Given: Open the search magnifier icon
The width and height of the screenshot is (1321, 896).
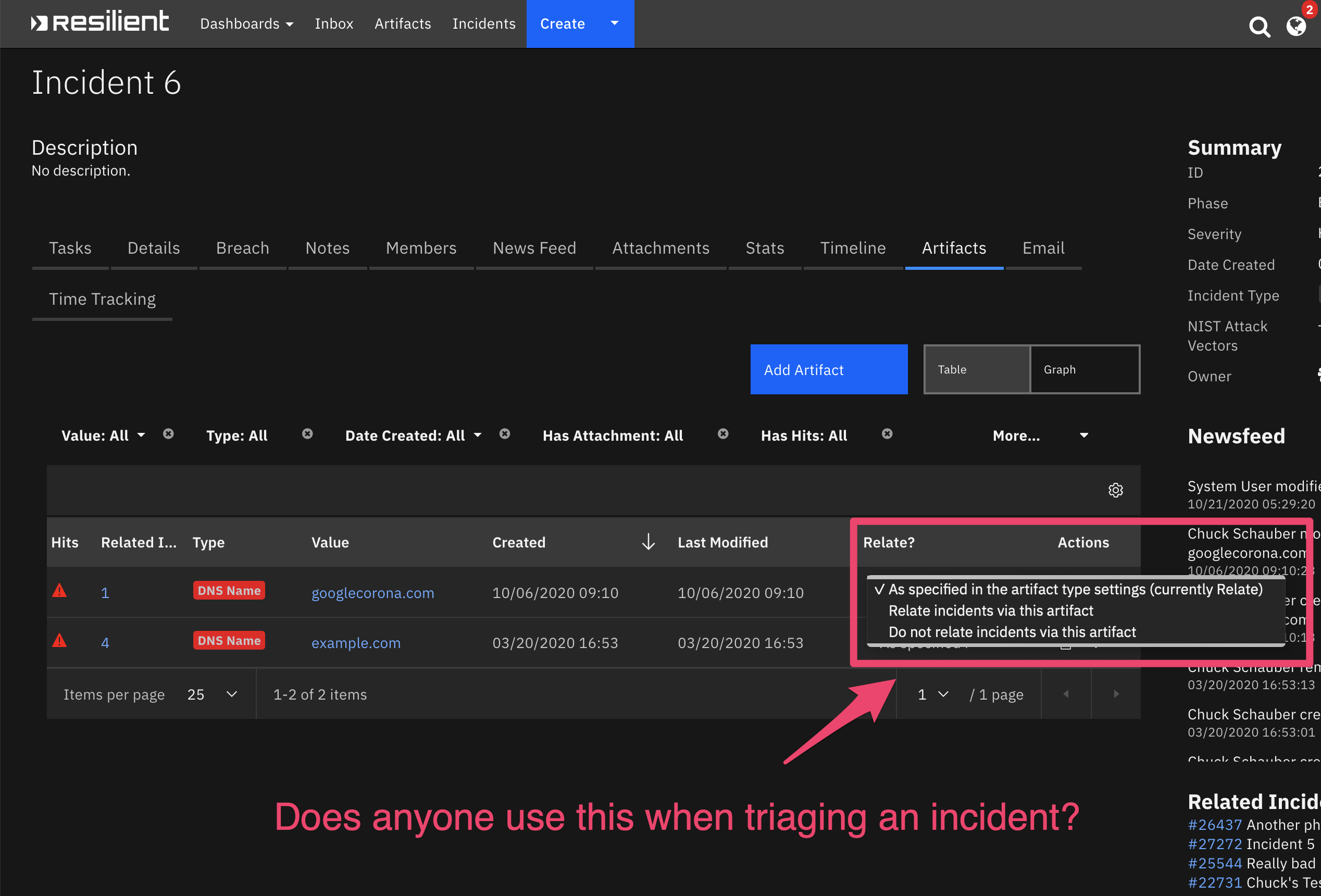Looking at the screenshot, I should pos(1259,26).
